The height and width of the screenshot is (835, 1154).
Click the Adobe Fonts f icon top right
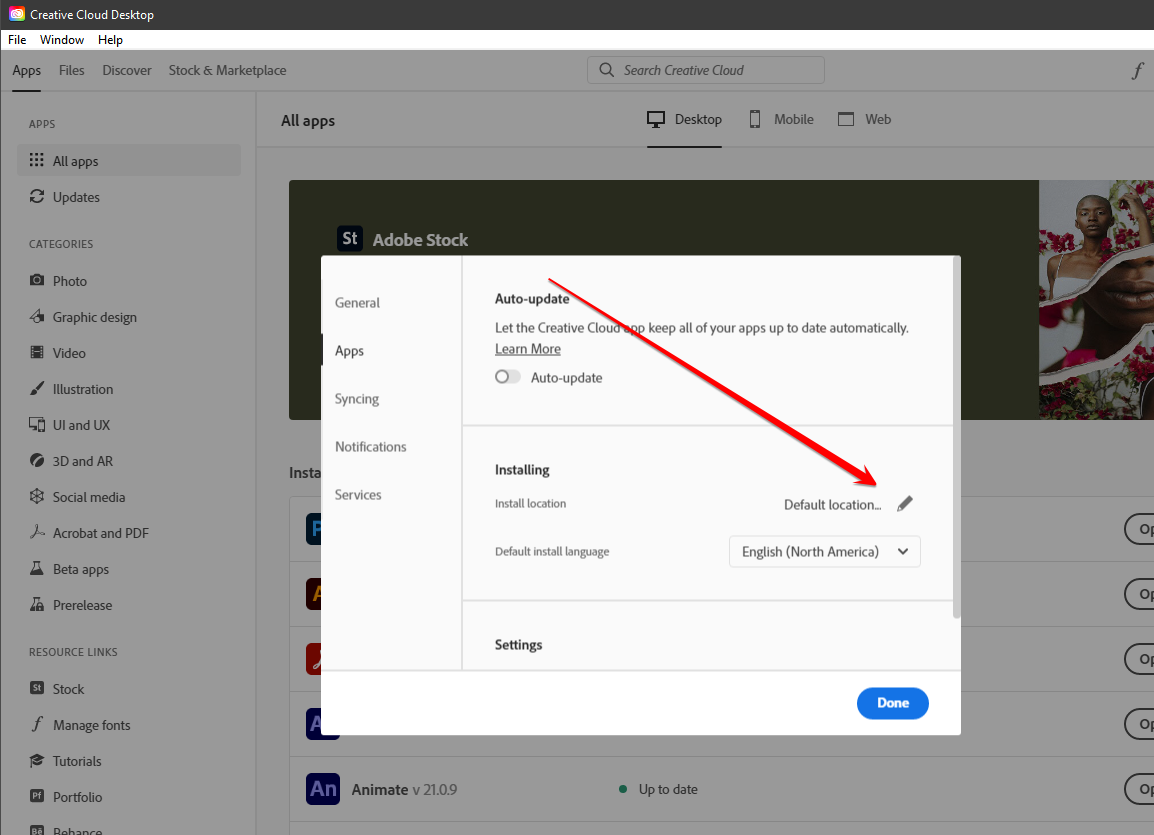(1137, 70)
